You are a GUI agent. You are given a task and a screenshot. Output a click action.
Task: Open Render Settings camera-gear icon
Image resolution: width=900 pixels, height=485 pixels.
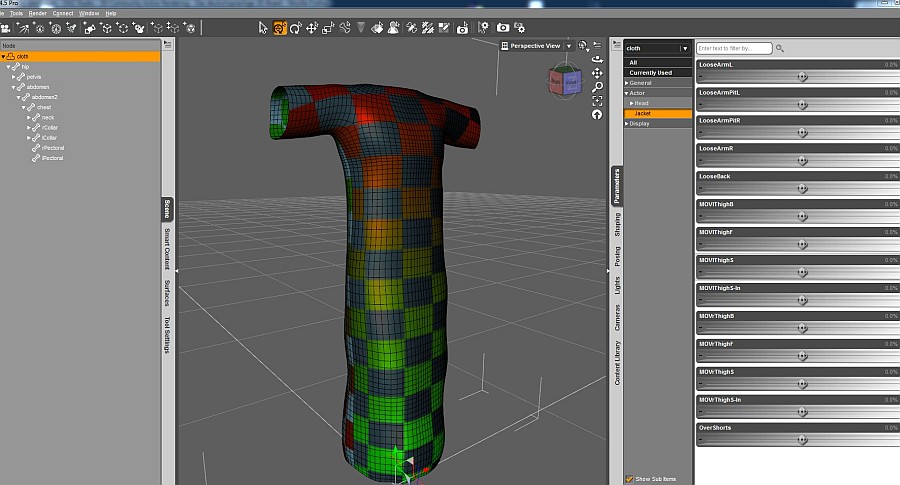(519, 28)
